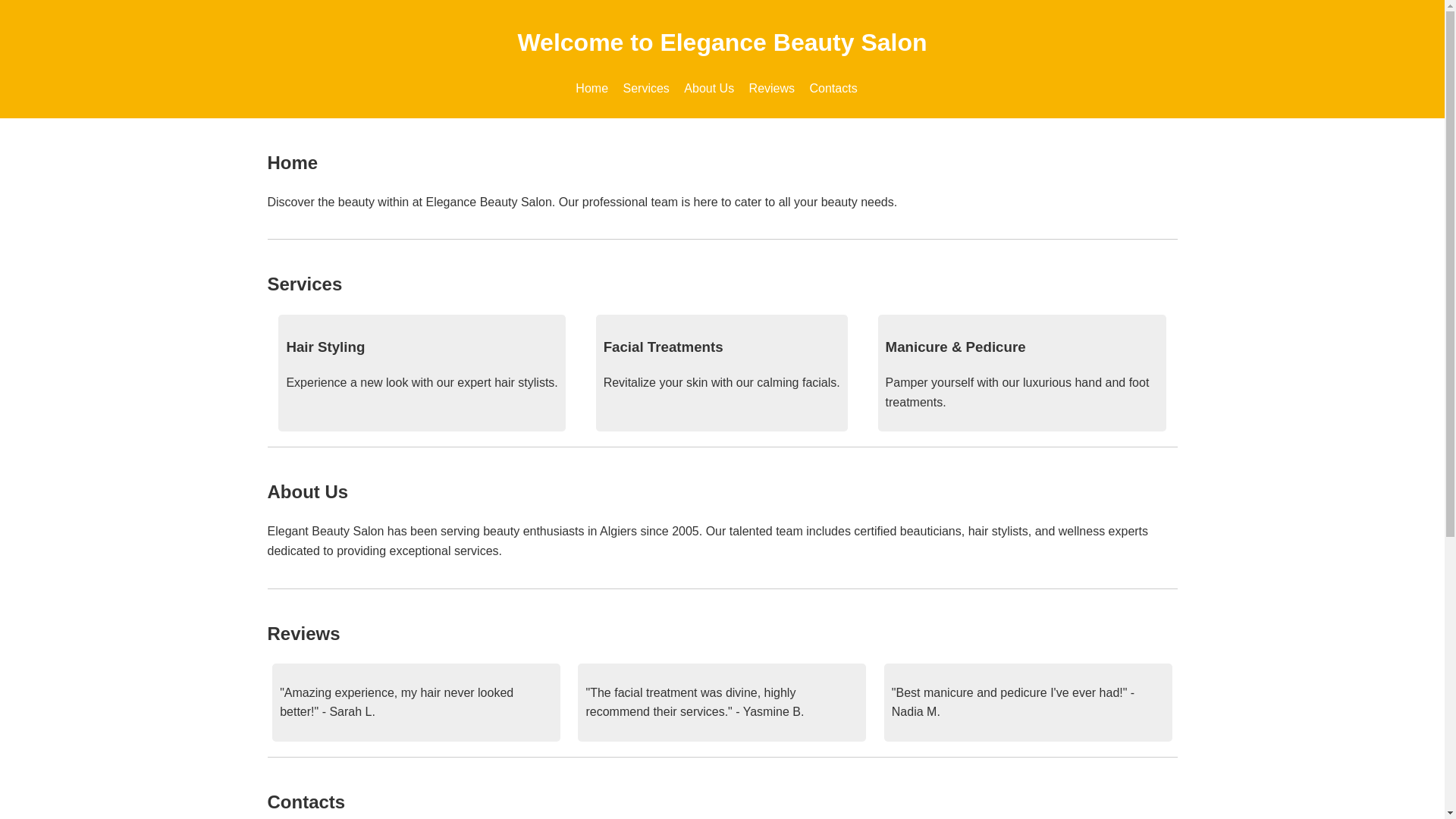1456x819 pixels.
Task: Click 'Experience a new look' description text
Action: (422, 383)
